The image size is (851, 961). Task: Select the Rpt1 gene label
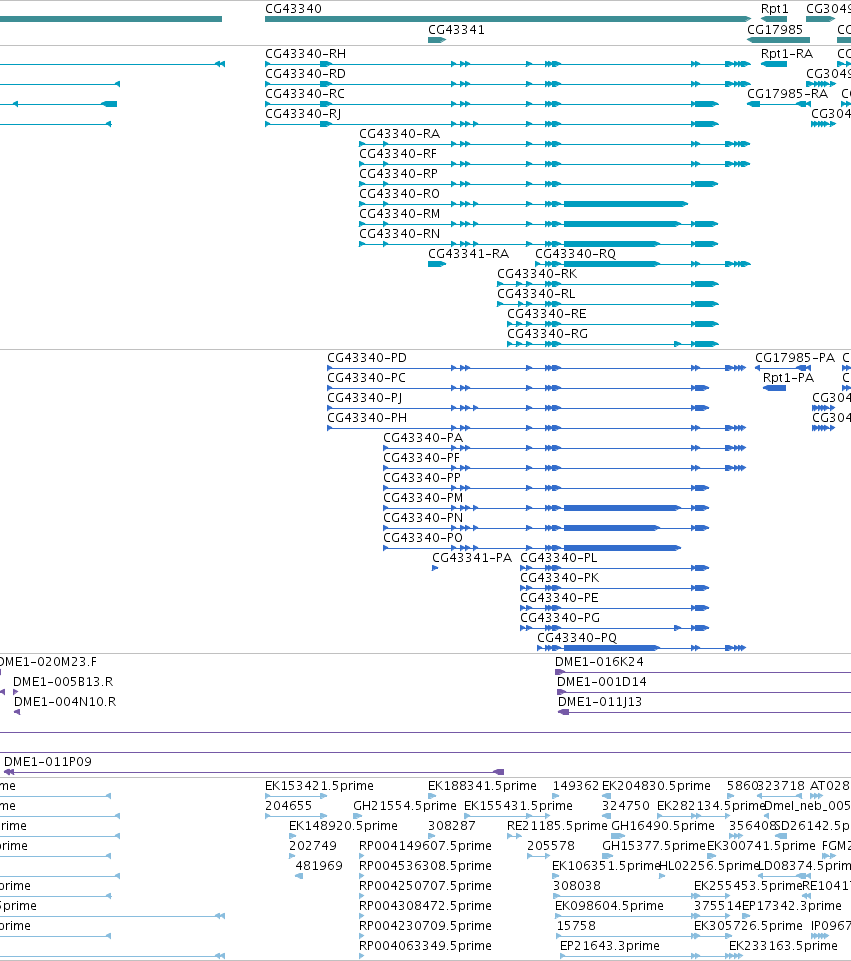[774, 9]
